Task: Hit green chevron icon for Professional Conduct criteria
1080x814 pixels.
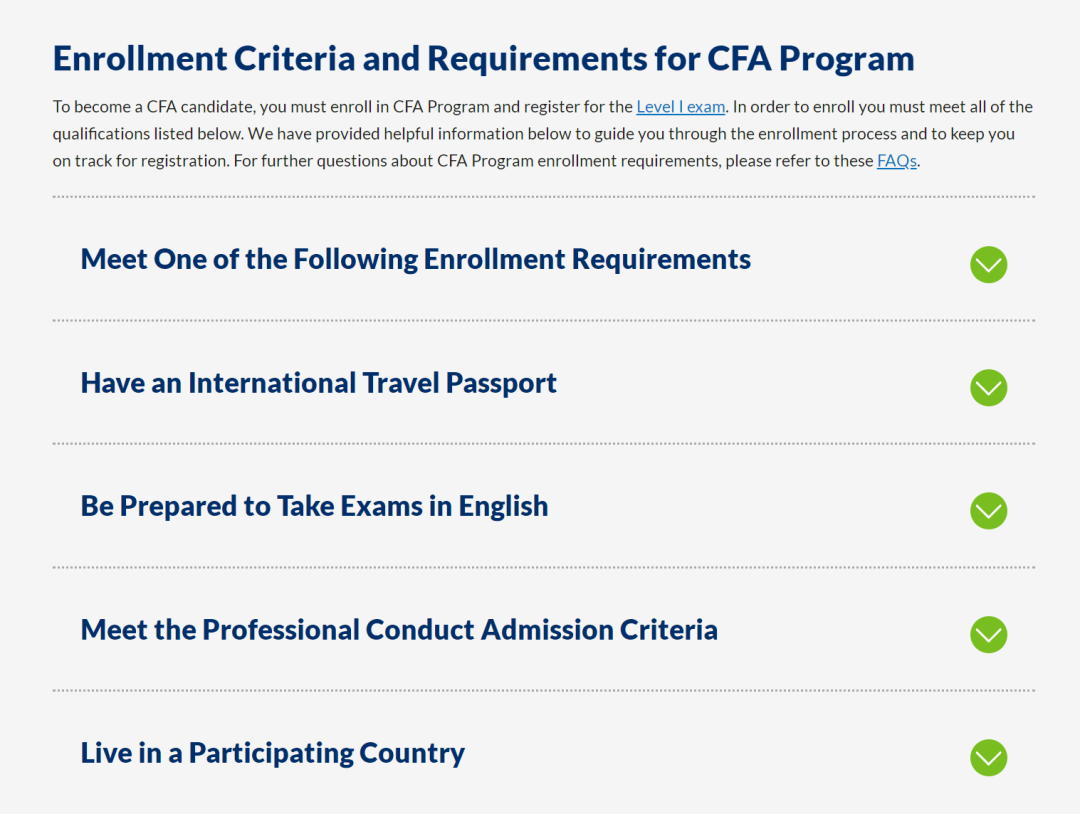Action: (x=988, y=634)
